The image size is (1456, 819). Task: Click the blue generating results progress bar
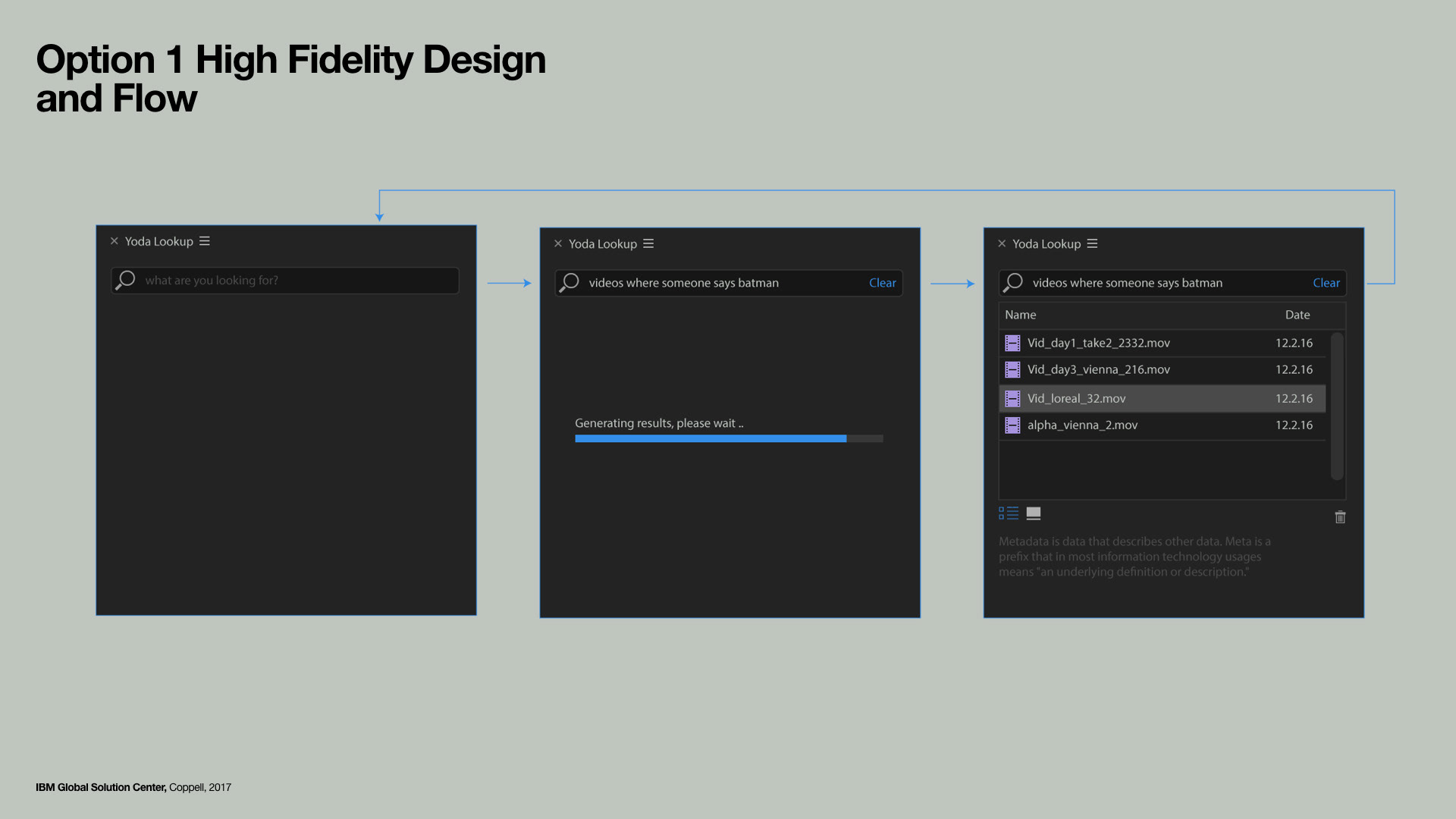click(x=711, y=438)
